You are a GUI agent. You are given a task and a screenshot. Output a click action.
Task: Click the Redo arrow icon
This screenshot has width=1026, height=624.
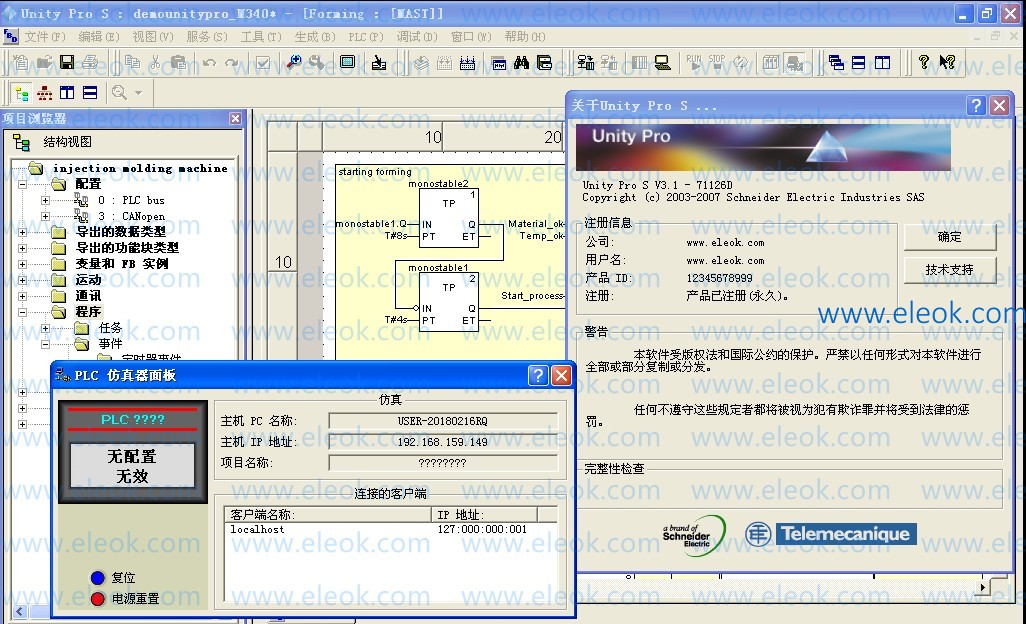232,62
